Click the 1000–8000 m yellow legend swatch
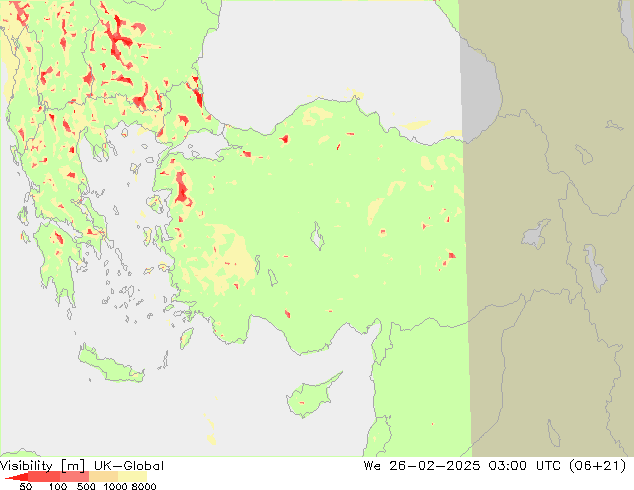The image size is (634, 490). click(x=133, y=476)
